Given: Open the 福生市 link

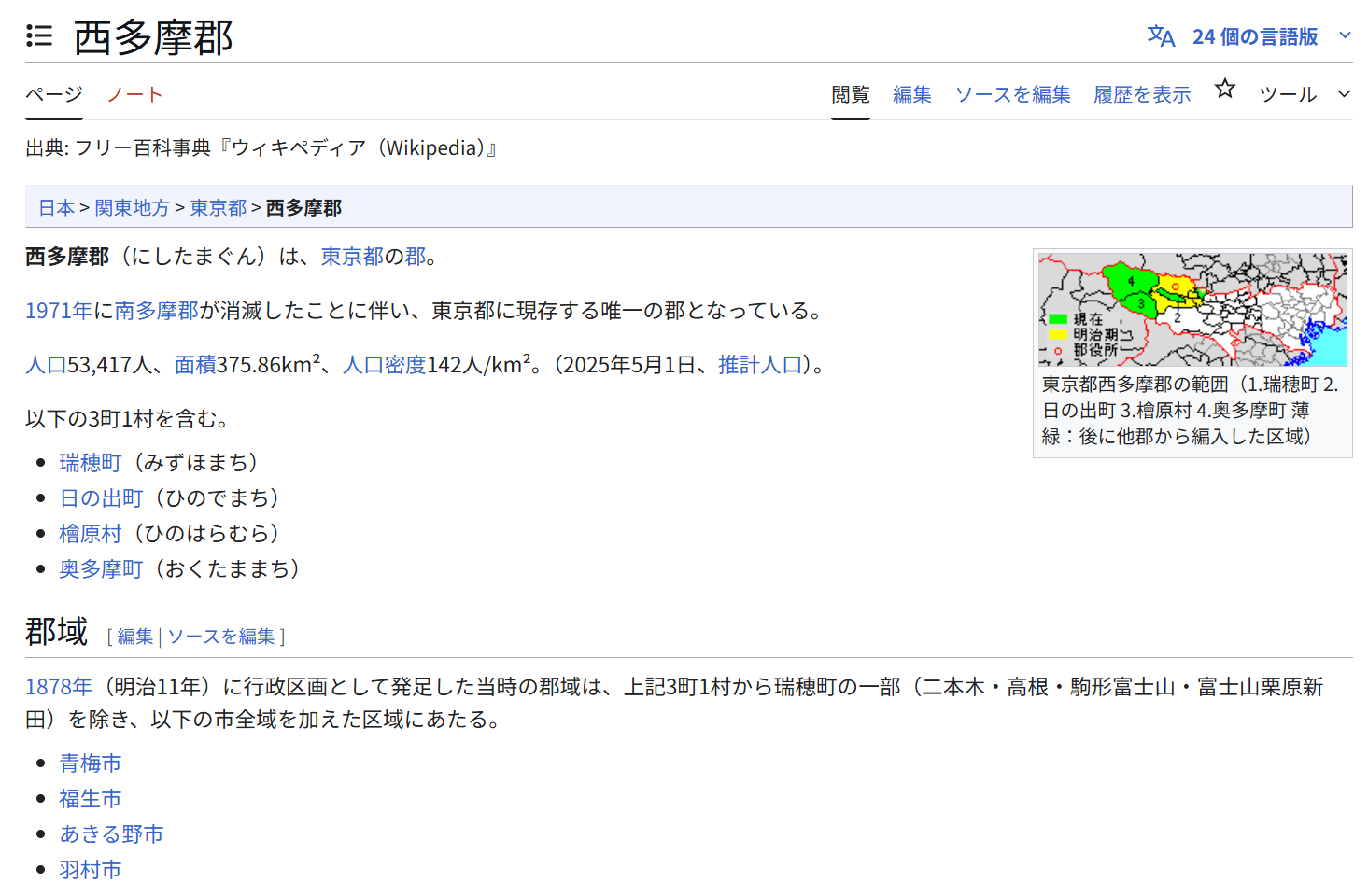Looking at the screenshot, I should [x=91, y=799].
